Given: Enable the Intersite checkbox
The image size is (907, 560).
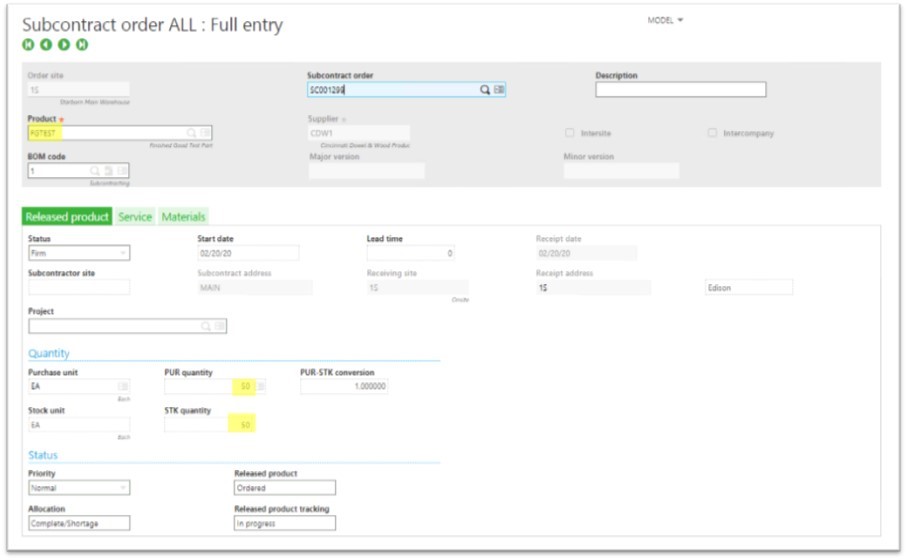Looking at the screenshot, I should (x=570, y=133).
